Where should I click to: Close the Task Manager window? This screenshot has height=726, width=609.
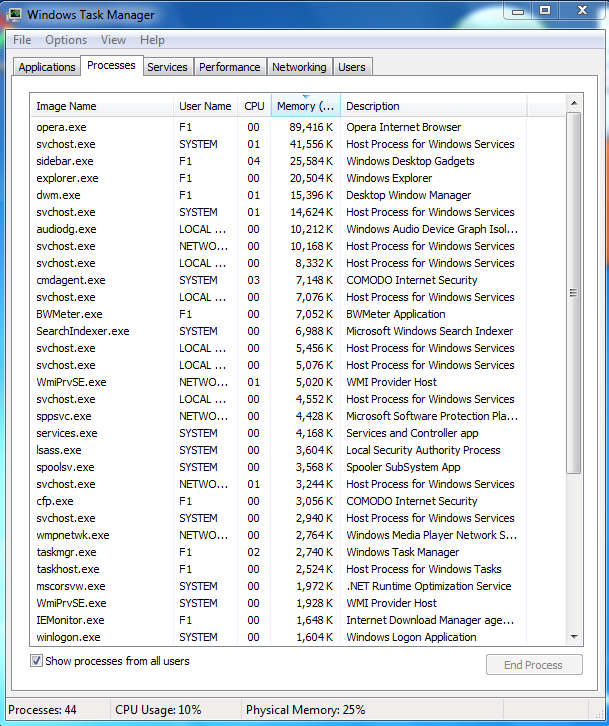click(583, 11)
